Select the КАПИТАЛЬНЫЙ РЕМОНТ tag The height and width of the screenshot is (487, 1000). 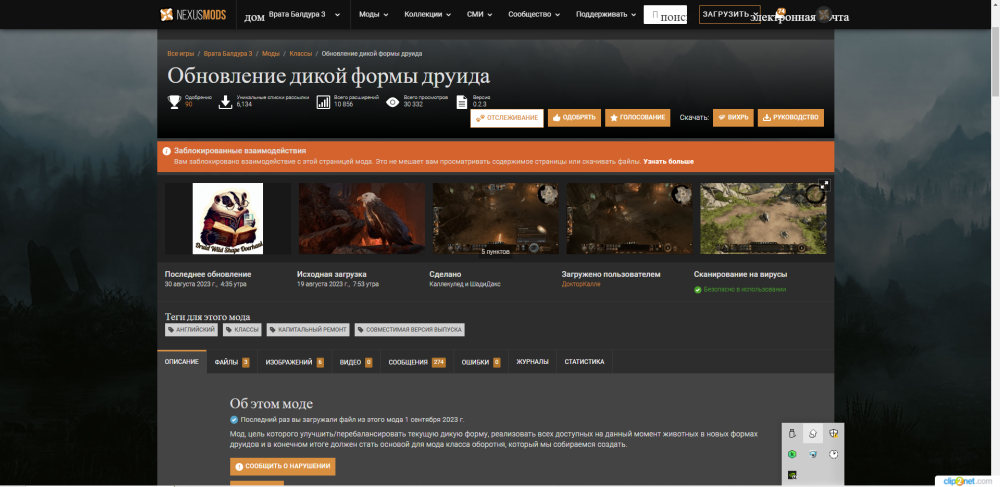click(308, 330)
